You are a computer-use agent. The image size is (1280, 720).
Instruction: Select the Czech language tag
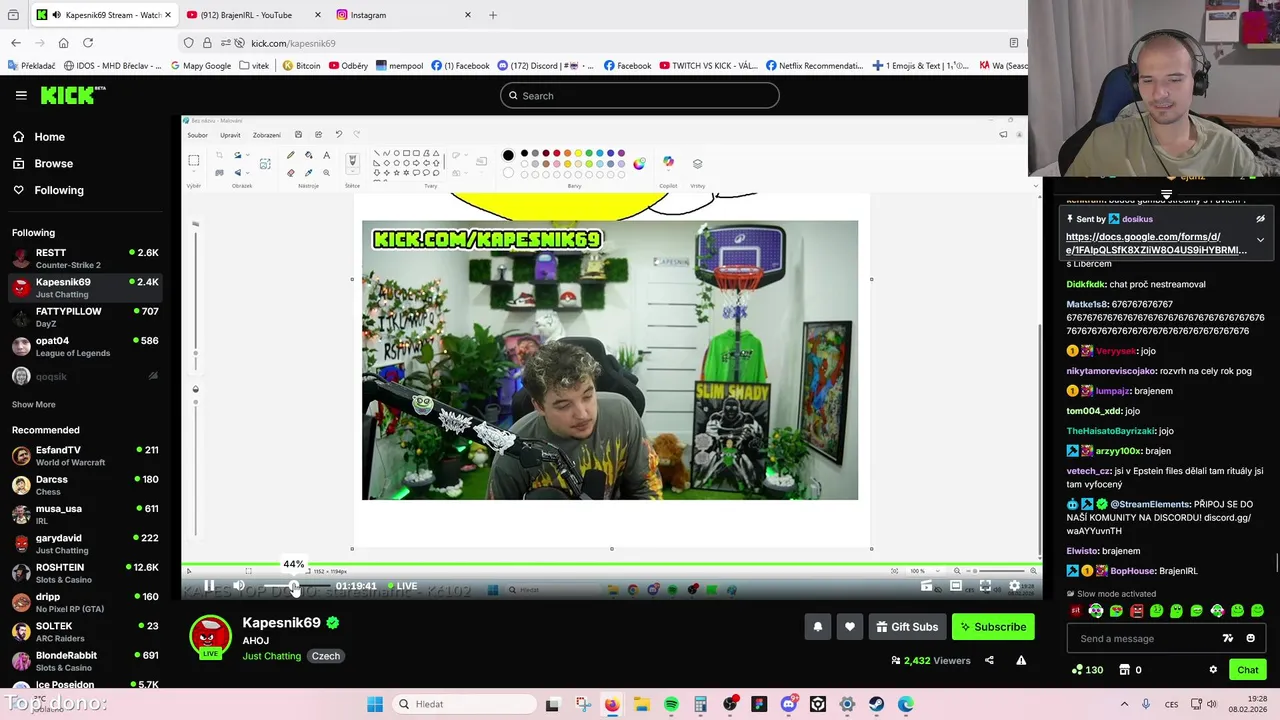coord(326,656)
